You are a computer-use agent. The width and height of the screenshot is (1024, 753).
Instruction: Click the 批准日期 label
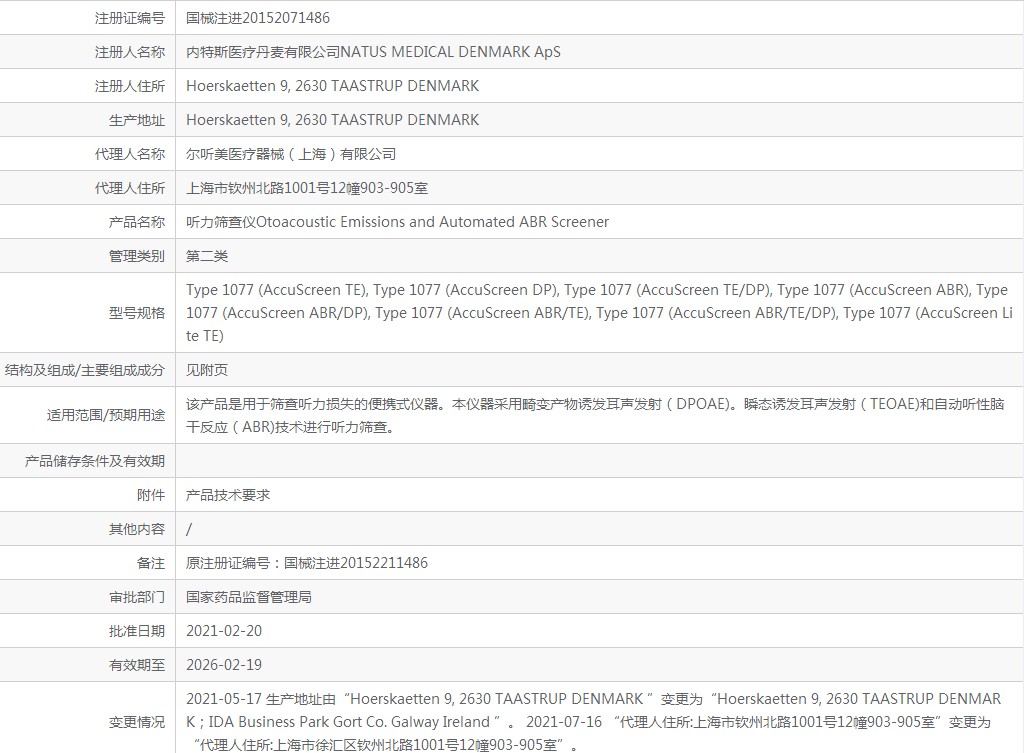[x=137, y=631]
